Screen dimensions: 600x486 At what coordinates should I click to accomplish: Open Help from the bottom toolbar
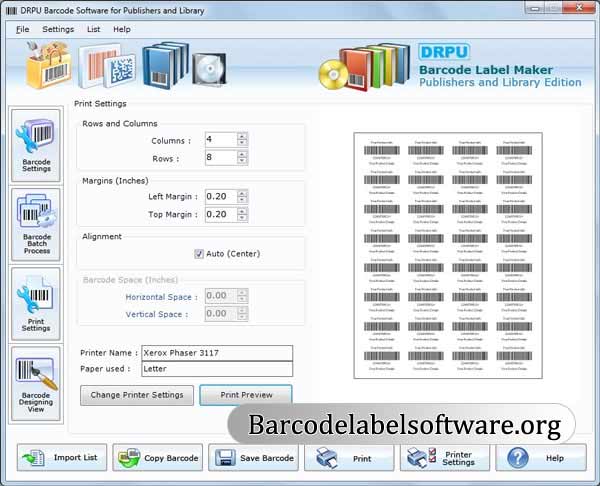pyautogui.click(x=541, y=457)
